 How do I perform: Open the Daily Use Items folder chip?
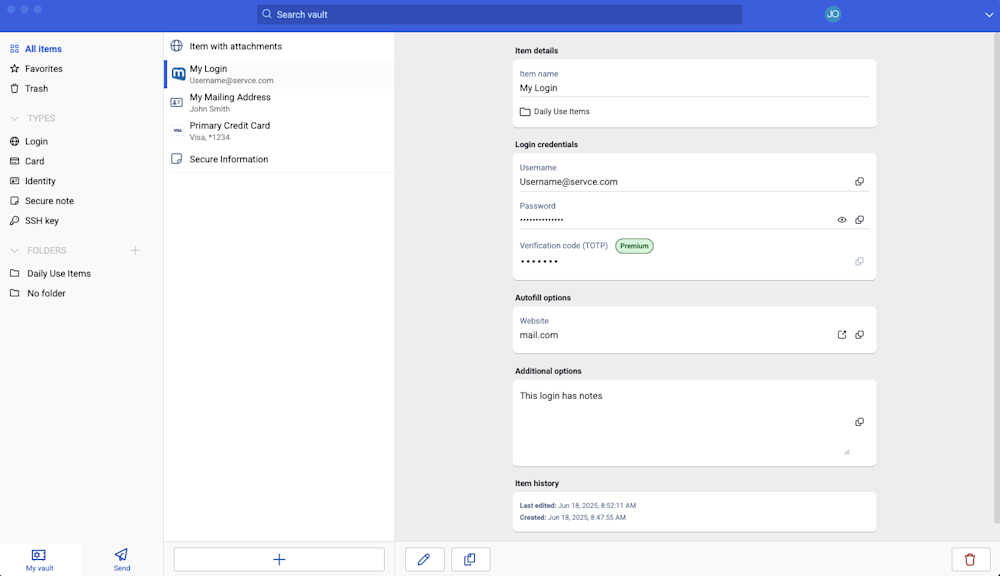[x=555, y=111]
